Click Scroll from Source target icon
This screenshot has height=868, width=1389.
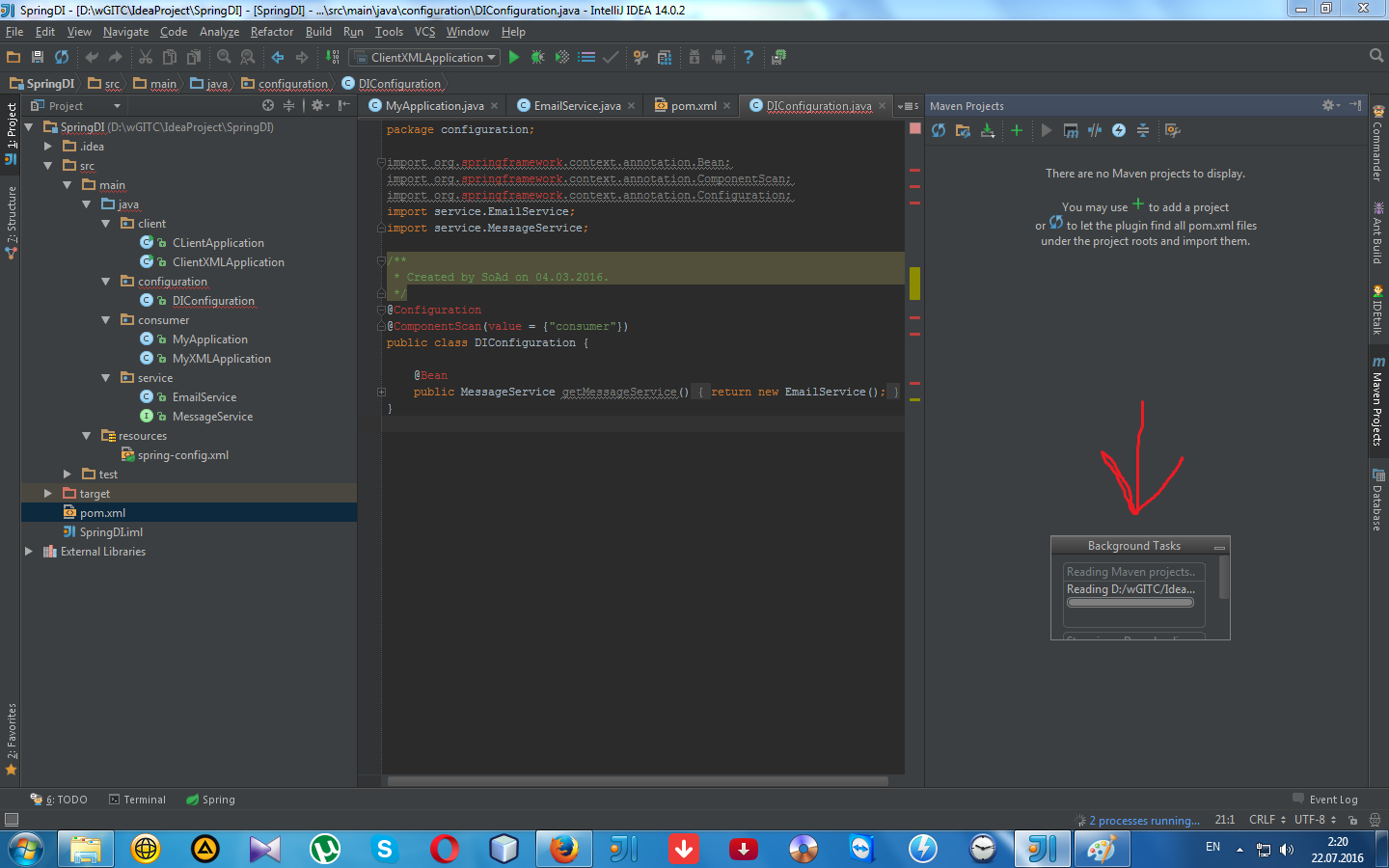coord(268,105)
